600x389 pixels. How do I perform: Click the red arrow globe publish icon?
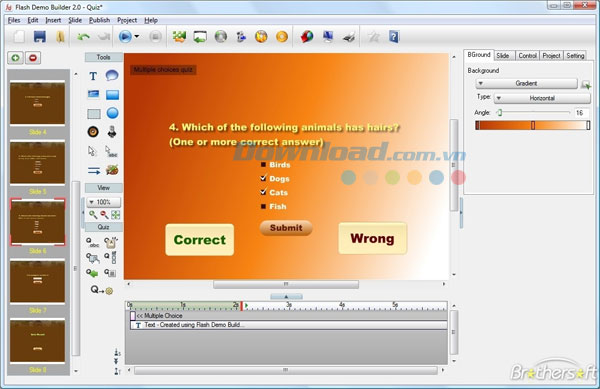tap(307, 37)
